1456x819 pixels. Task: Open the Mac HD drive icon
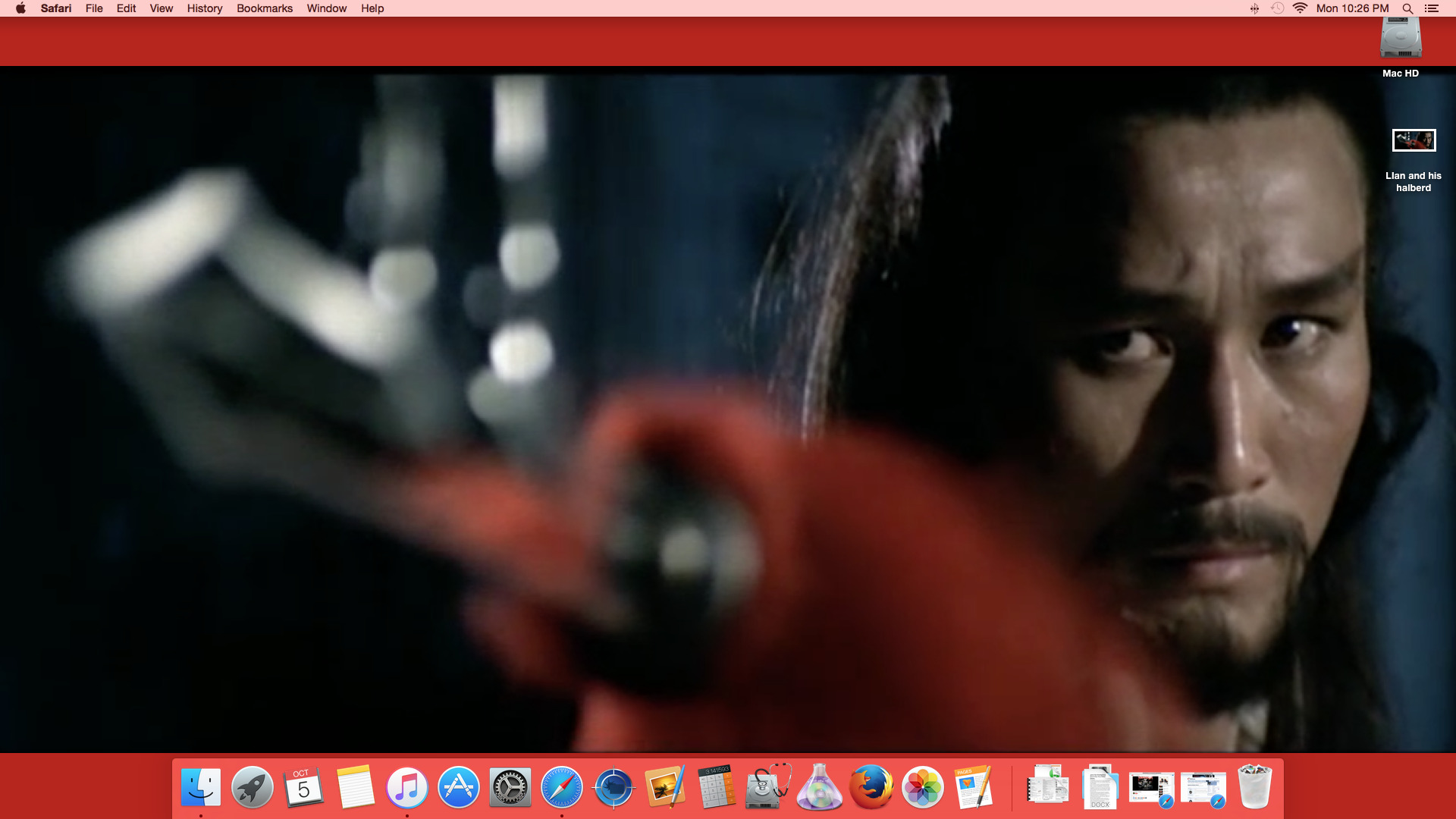[x=1401, y=38]
